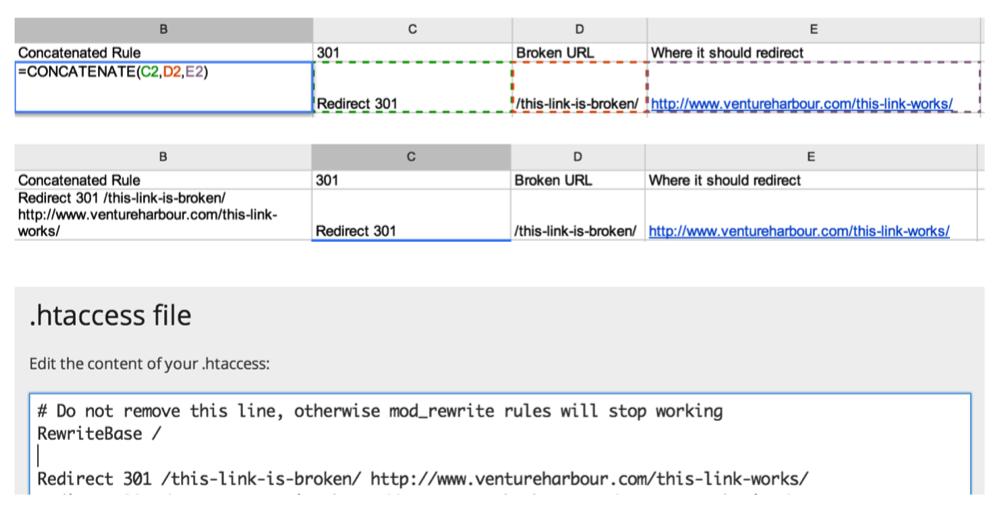Screen dimensions: 1004x515
Task: Select column C header in top spreadsheet
Action: click(x=412, y=29)
